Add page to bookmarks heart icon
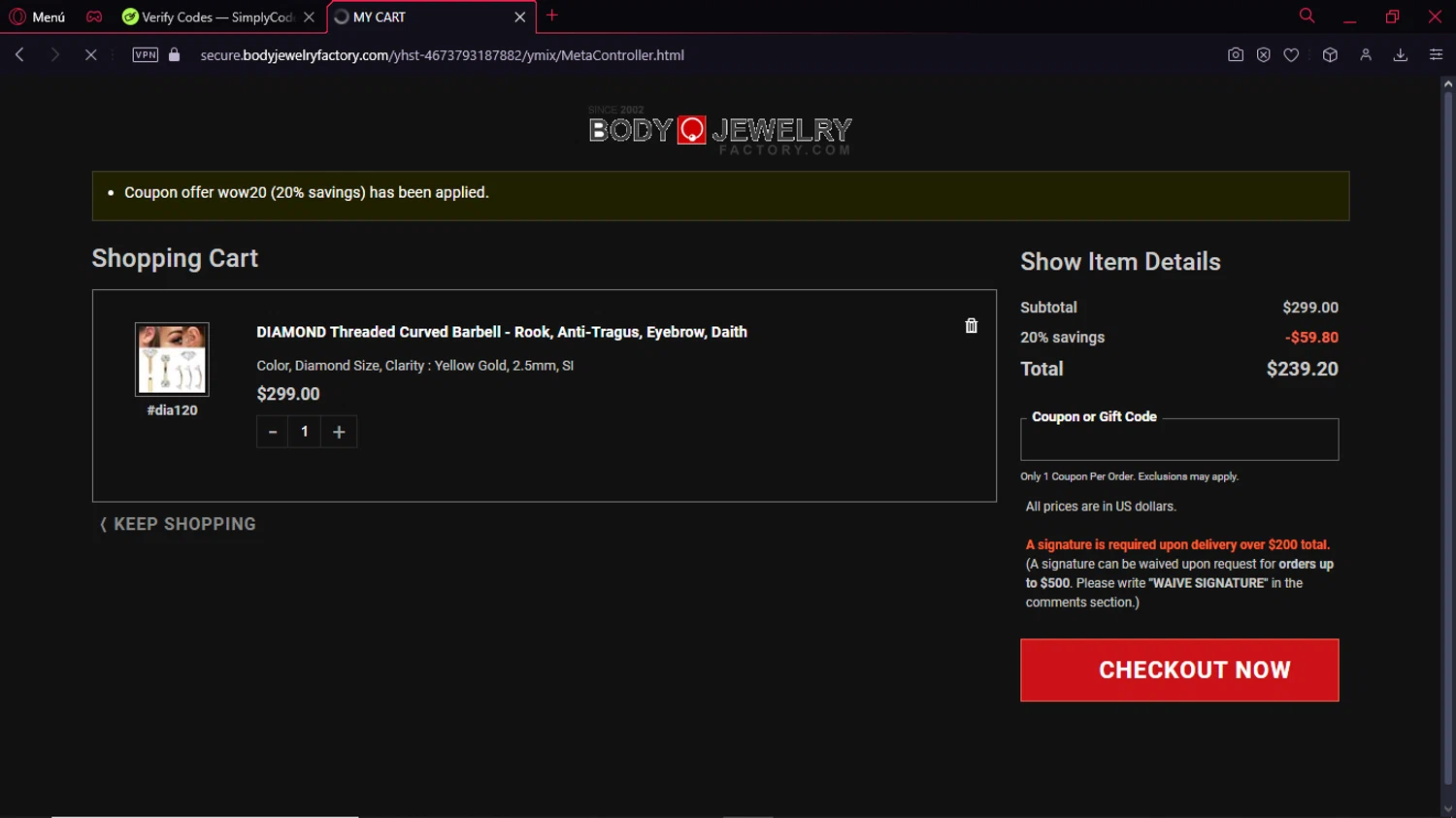The height and width of the screenshot is (818, 1456). click(x=1291, y=55)
